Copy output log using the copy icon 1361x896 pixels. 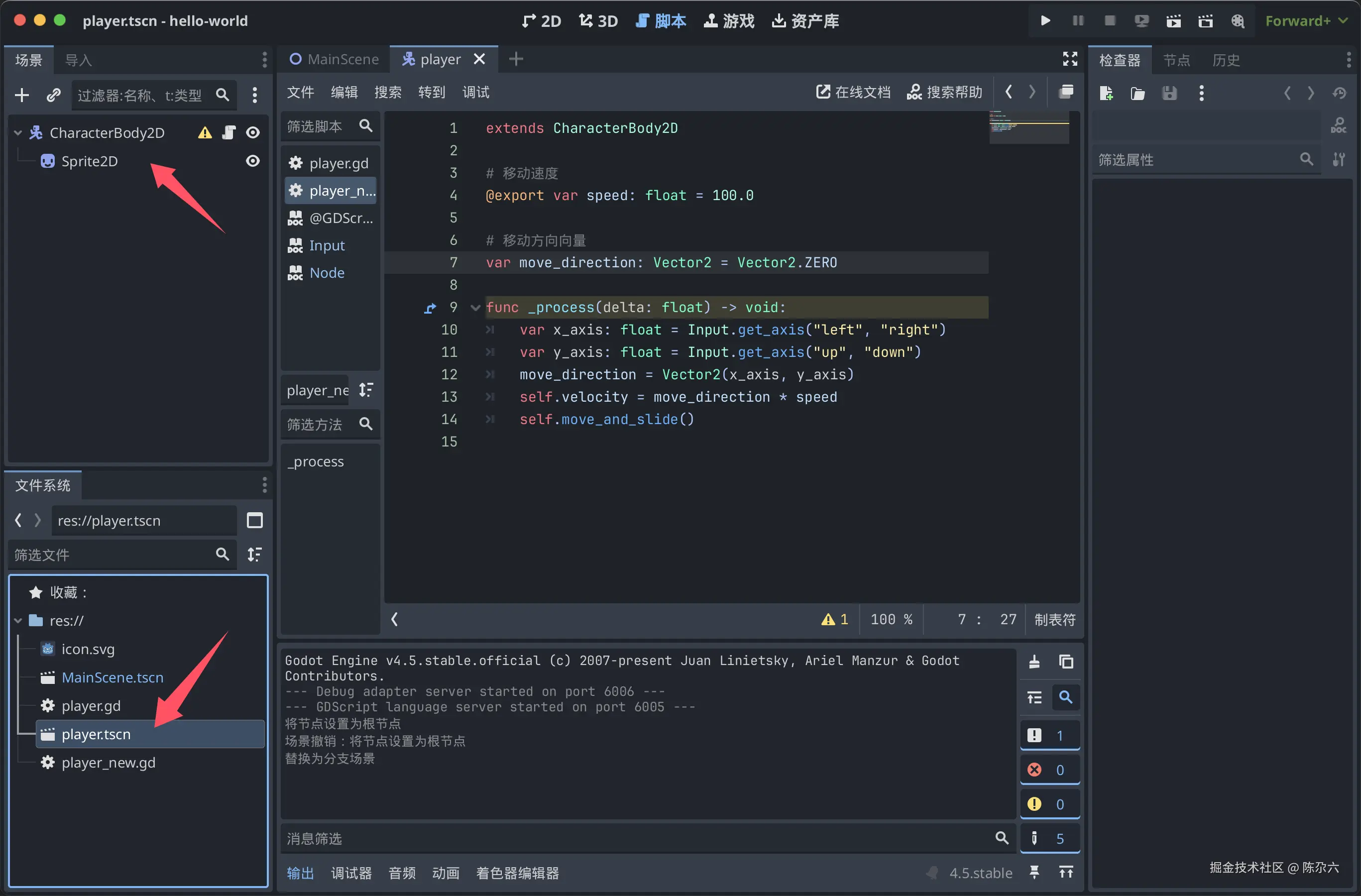click(1065, 662)
